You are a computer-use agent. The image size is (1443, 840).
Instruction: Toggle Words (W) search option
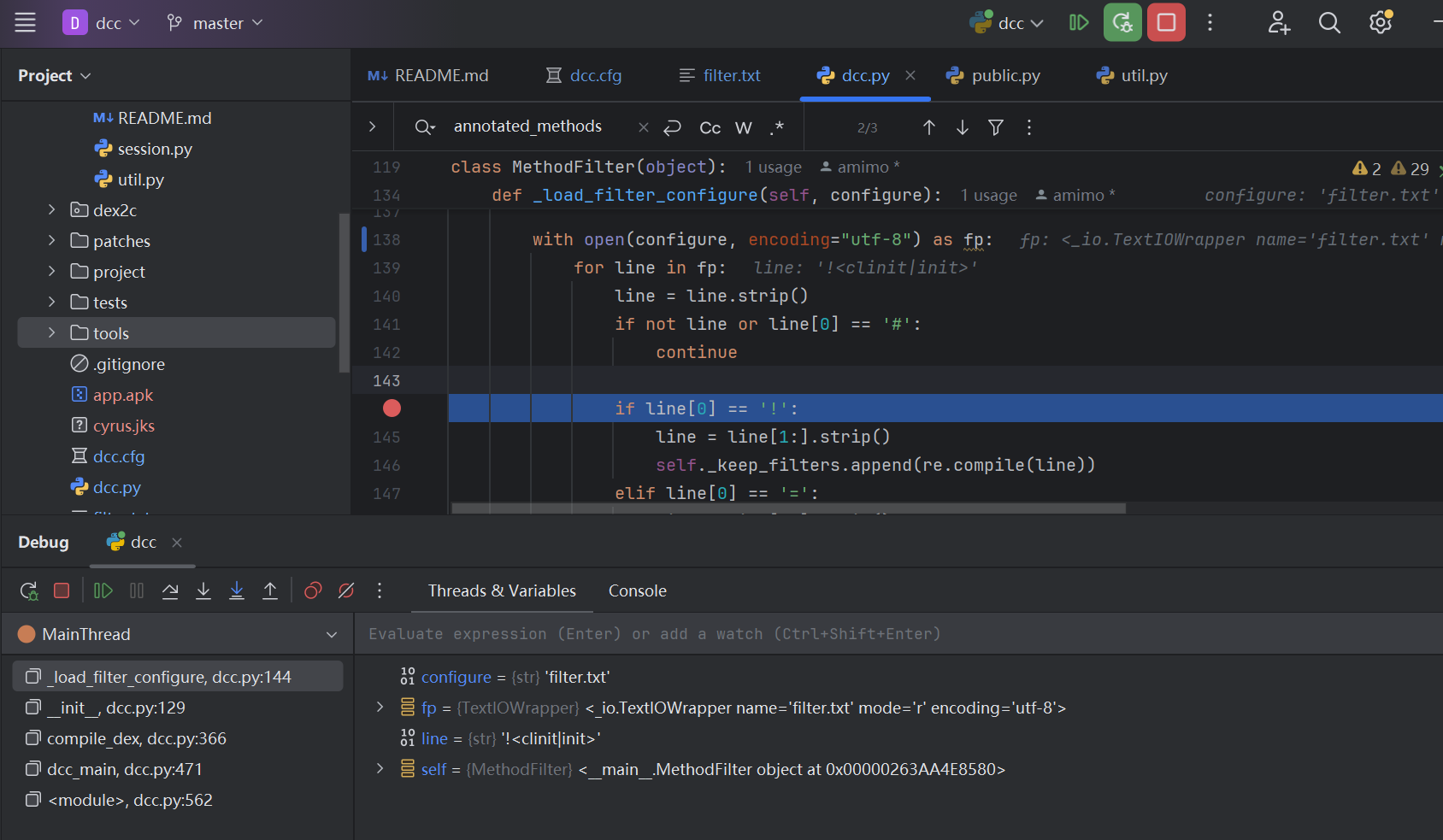(744, 127)
